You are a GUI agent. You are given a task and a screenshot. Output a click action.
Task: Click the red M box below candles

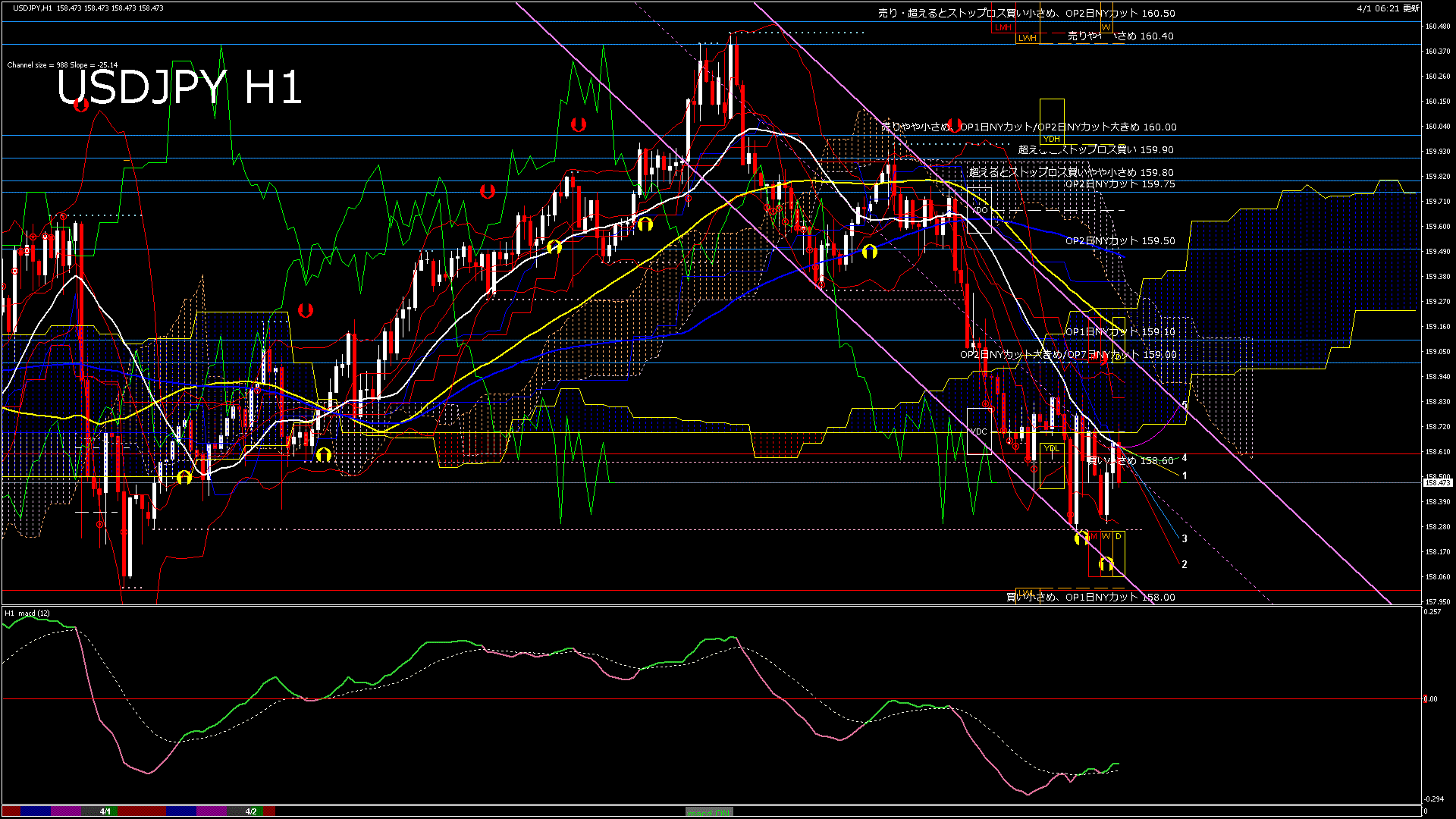coord(1094,536)
